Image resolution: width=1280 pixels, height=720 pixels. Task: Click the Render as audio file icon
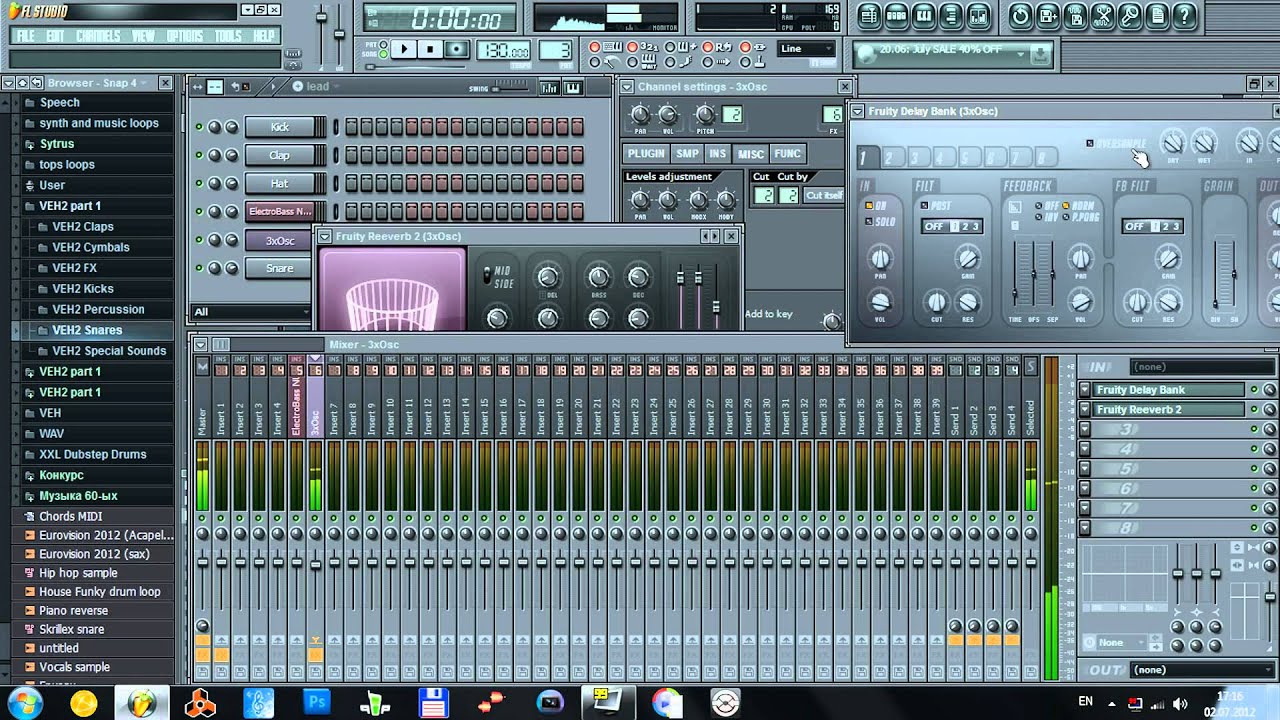coord(1075,15)
